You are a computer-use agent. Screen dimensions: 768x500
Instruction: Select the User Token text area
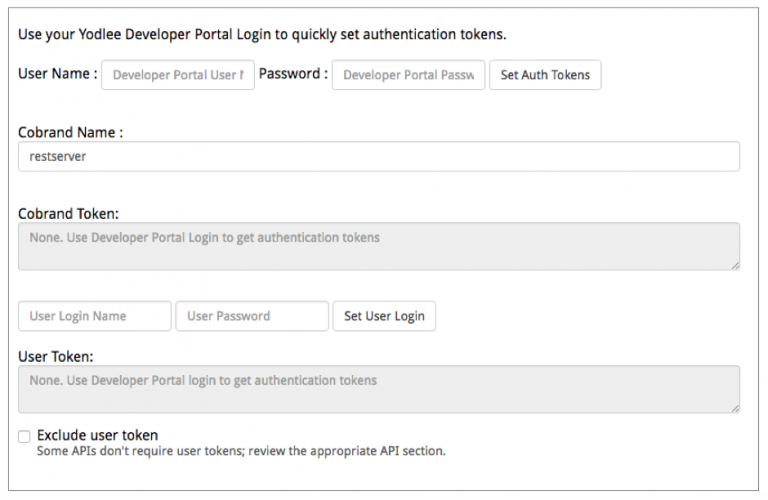click(x=379, y=388)
